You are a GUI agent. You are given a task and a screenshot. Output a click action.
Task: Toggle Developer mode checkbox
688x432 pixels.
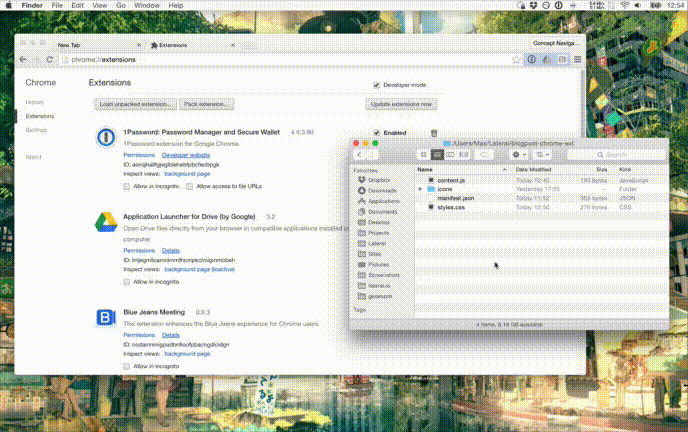(x=376, y=85)
